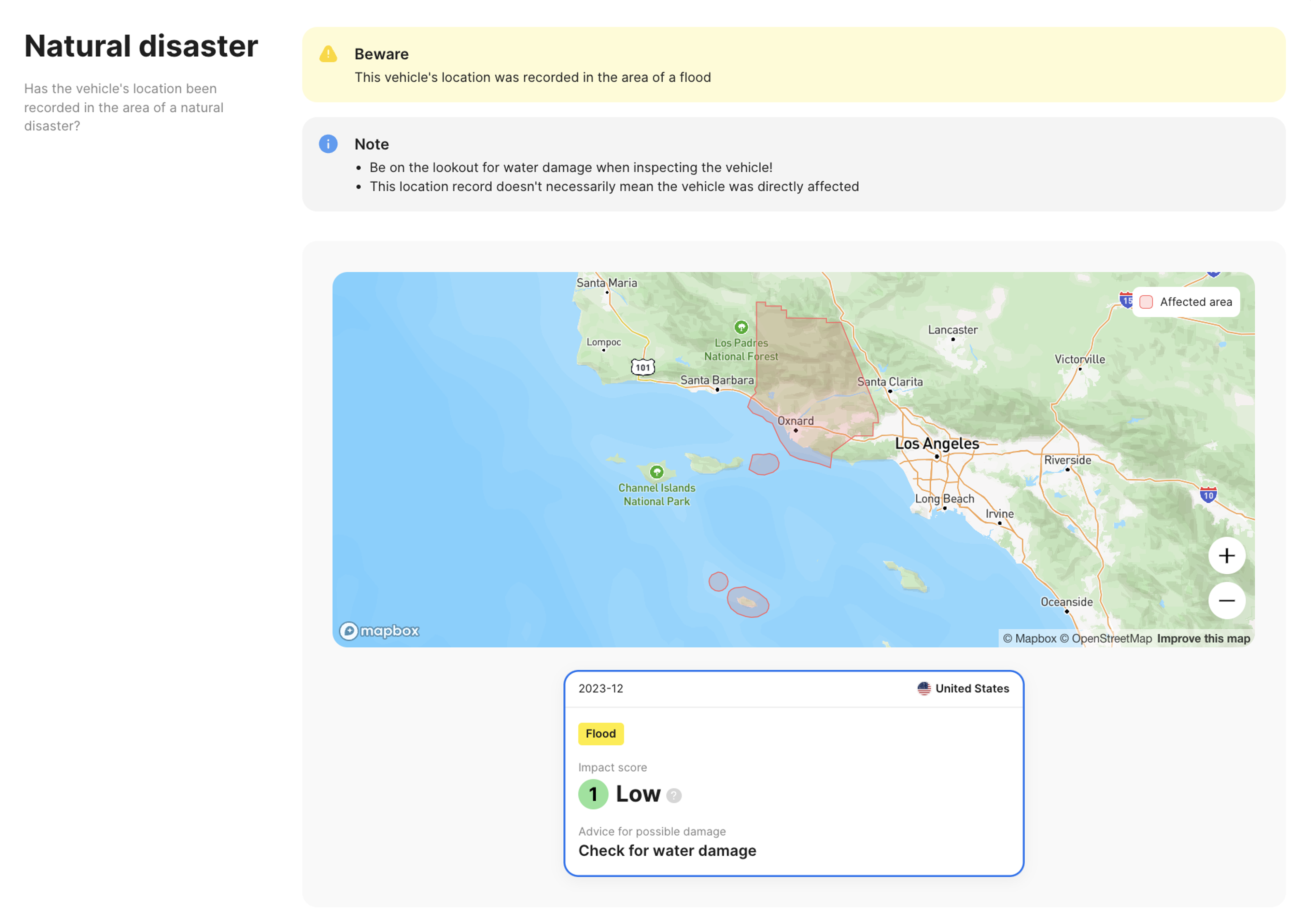Click the Route 101 highway shield
Screen dimensions: 1311x924
pyautogui.click(x=643, y=367)
